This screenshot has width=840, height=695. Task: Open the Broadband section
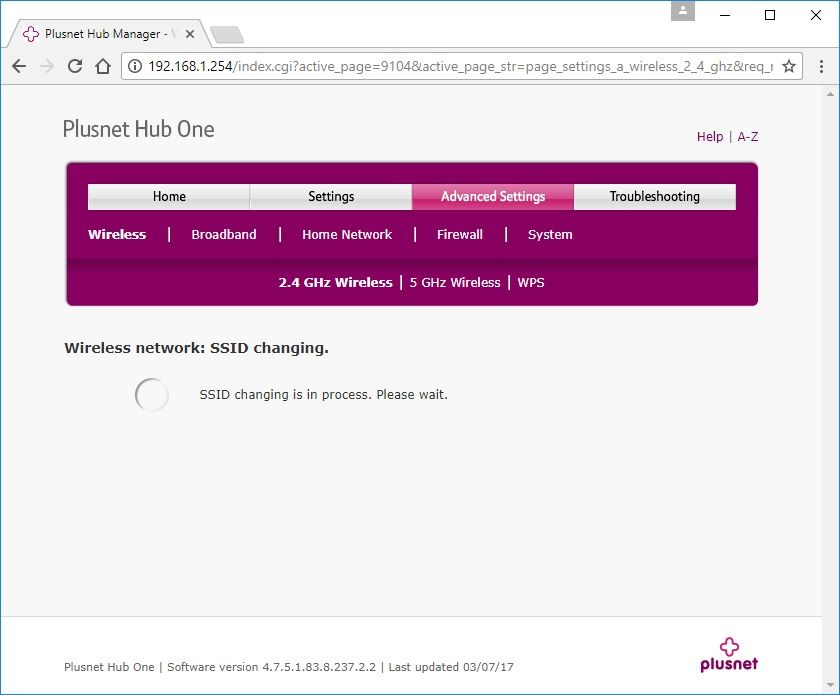[x=224, y=235]
